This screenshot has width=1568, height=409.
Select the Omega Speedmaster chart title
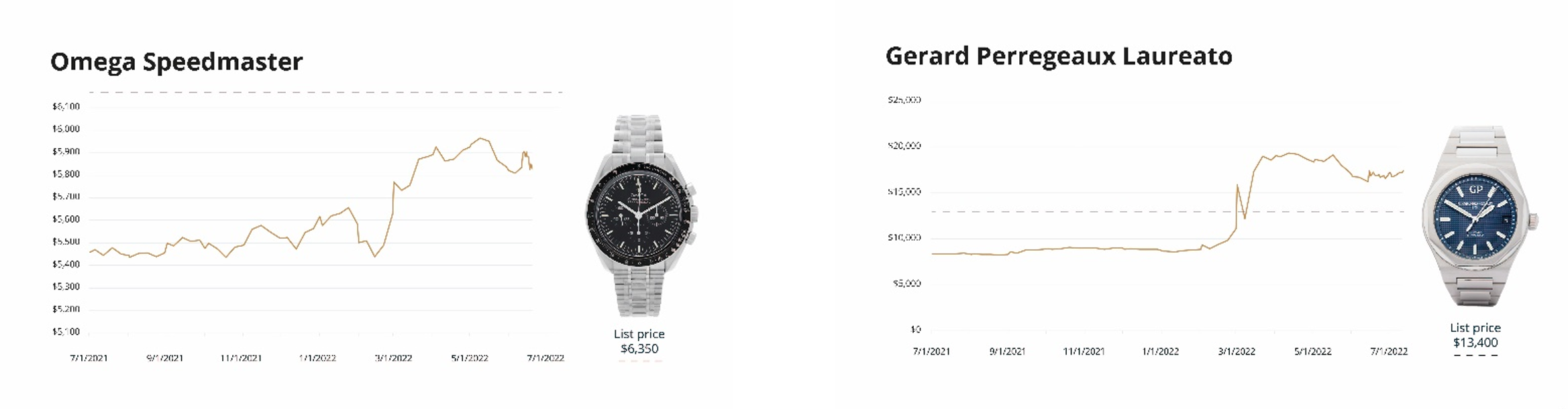pyautogui.click(x=176, y=62)
